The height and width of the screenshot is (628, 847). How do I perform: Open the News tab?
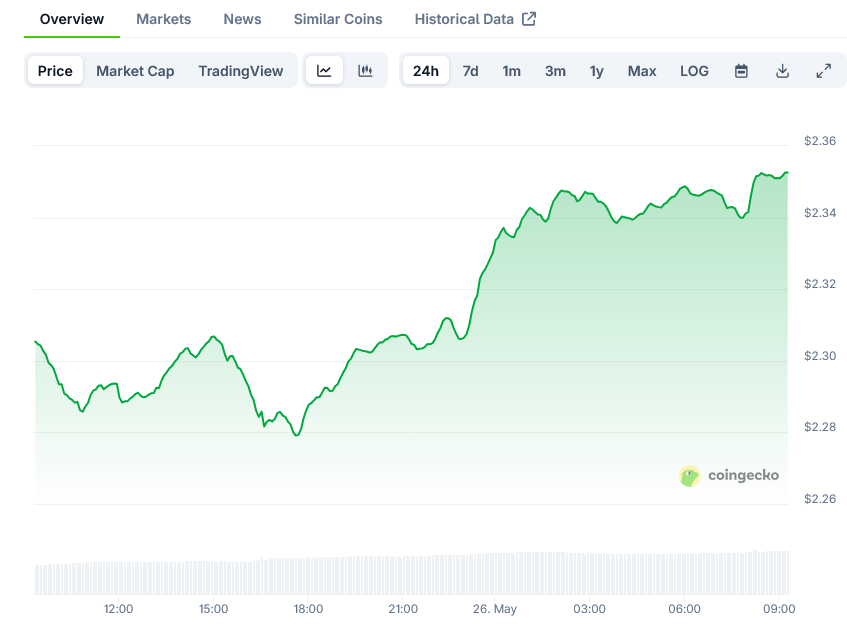(x=243, y=19)
